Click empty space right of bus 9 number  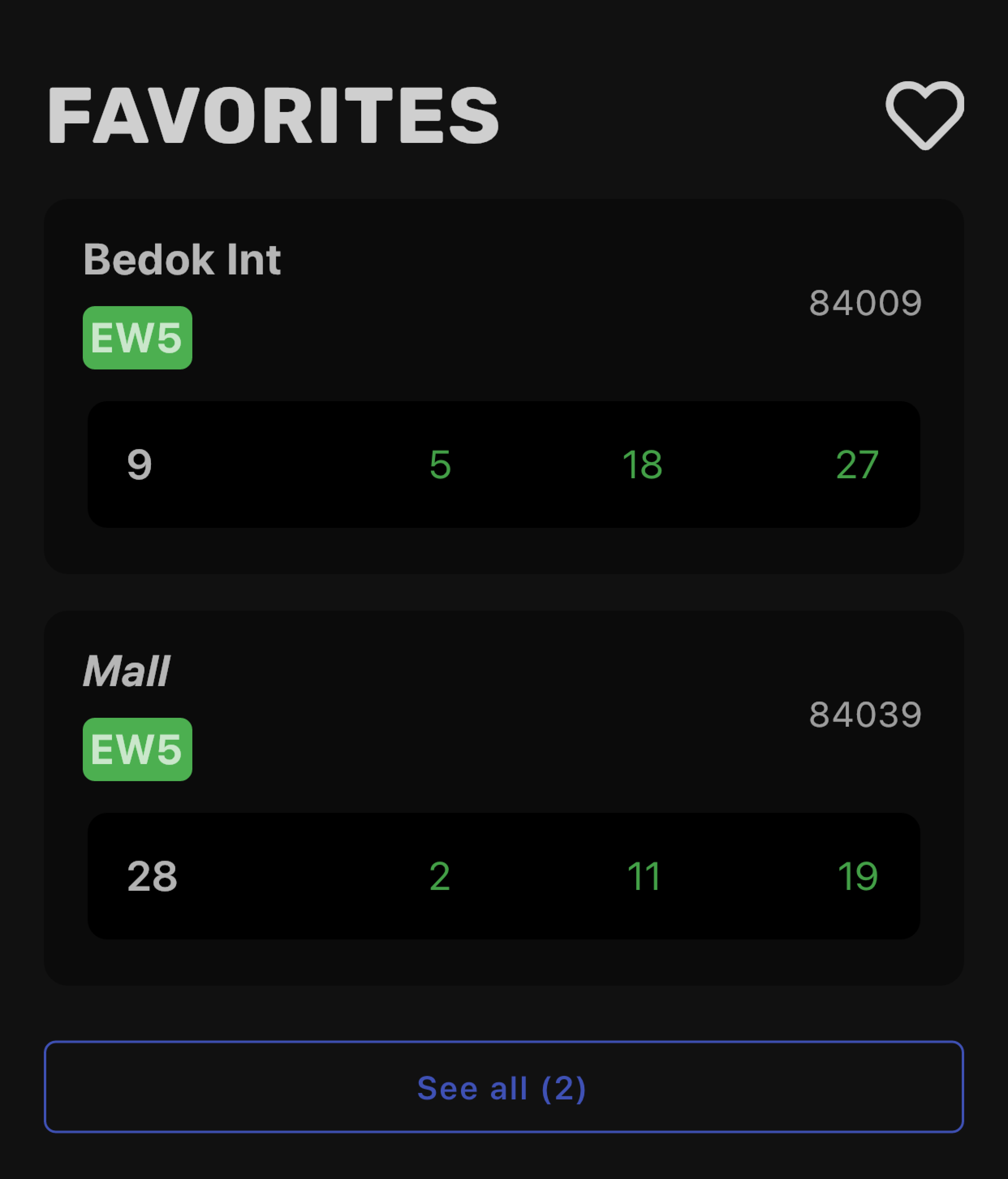click(x=284, y=464)
